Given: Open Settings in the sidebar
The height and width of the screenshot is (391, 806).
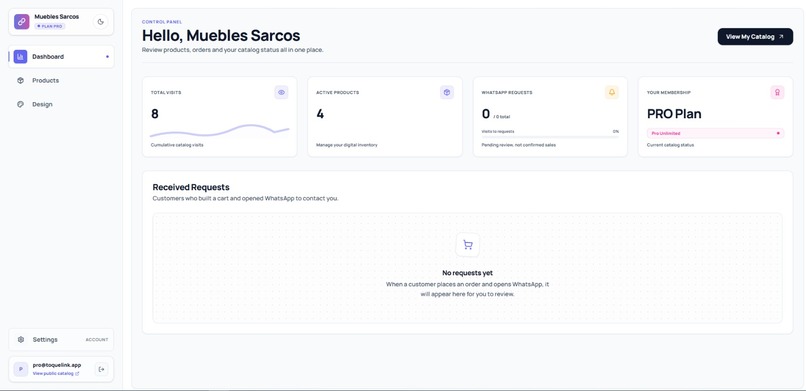Looking at the screenshot, I should pyautogui.click(x=61, y=340).
